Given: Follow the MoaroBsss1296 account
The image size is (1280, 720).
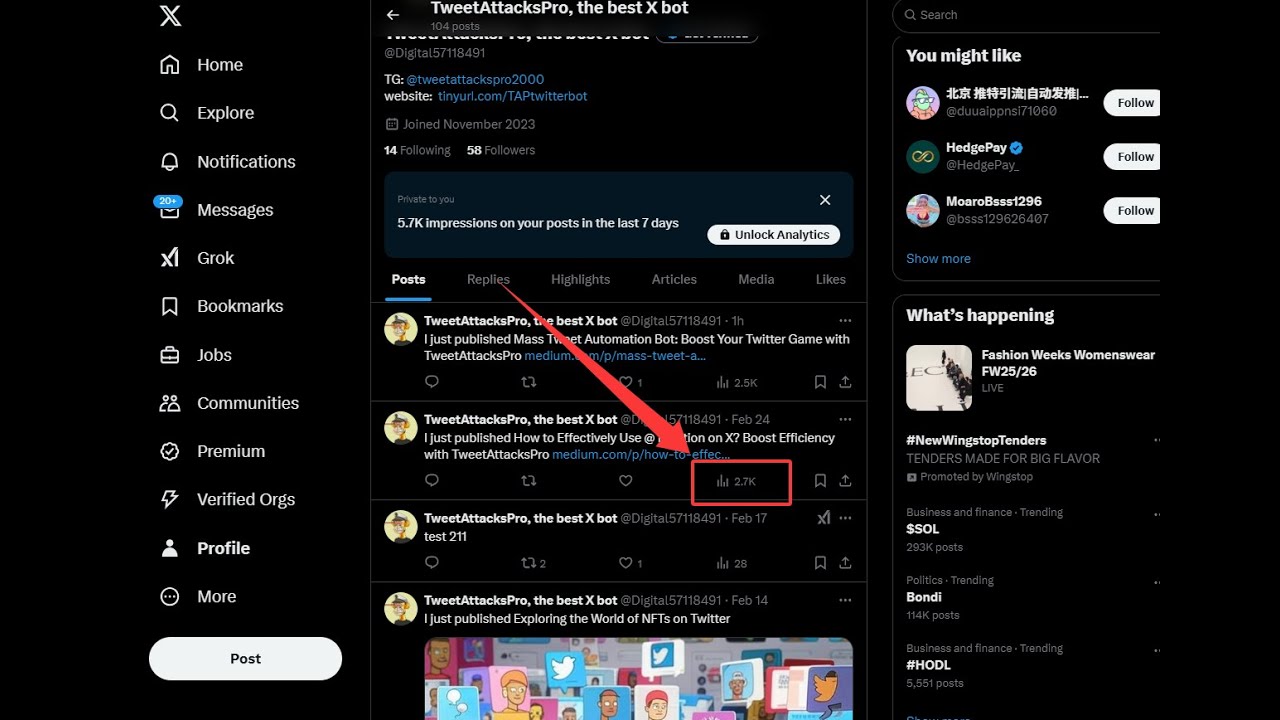Looking at the screenshot, I should pyautogui.click(x=1134, y=211).
